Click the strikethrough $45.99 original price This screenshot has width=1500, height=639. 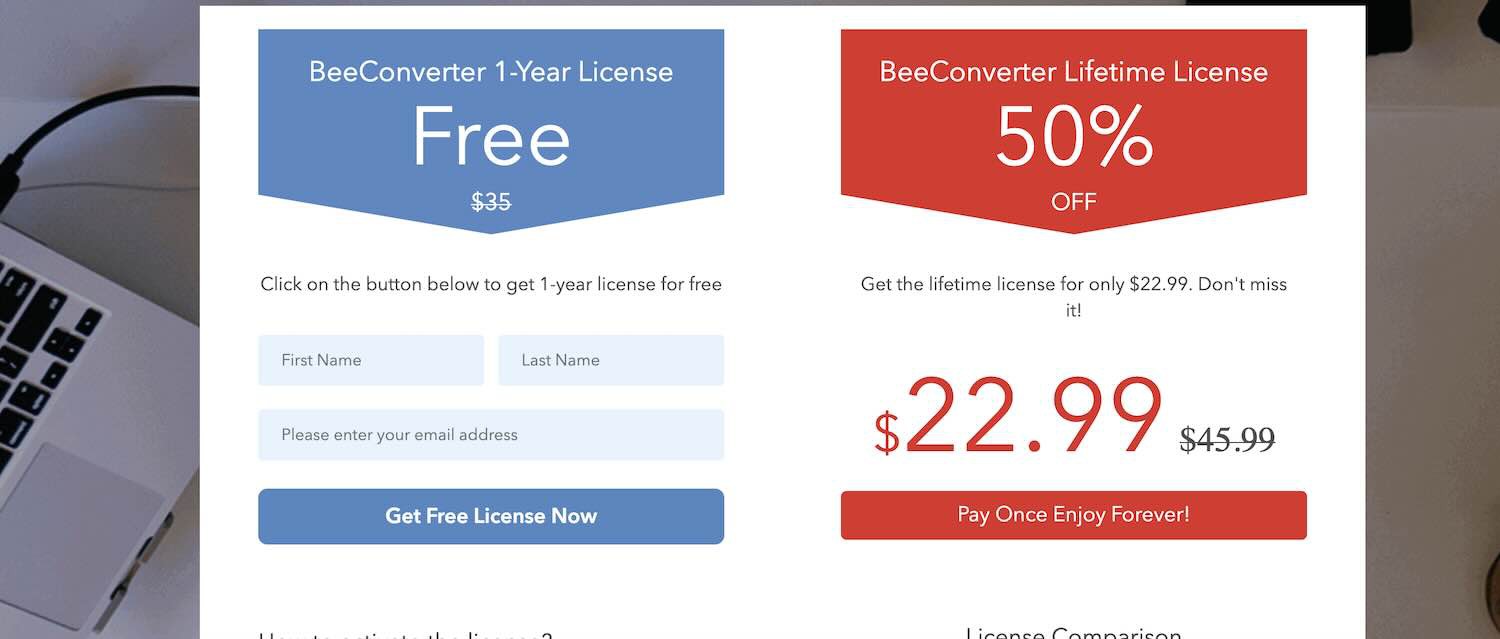[x=1227, y=439]
